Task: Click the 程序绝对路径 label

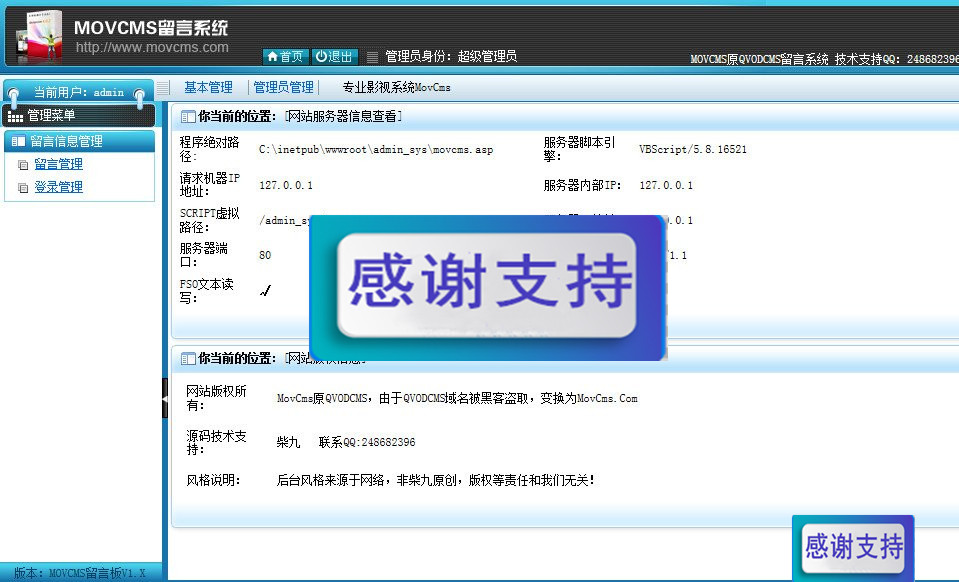Action: coord(209,149)
